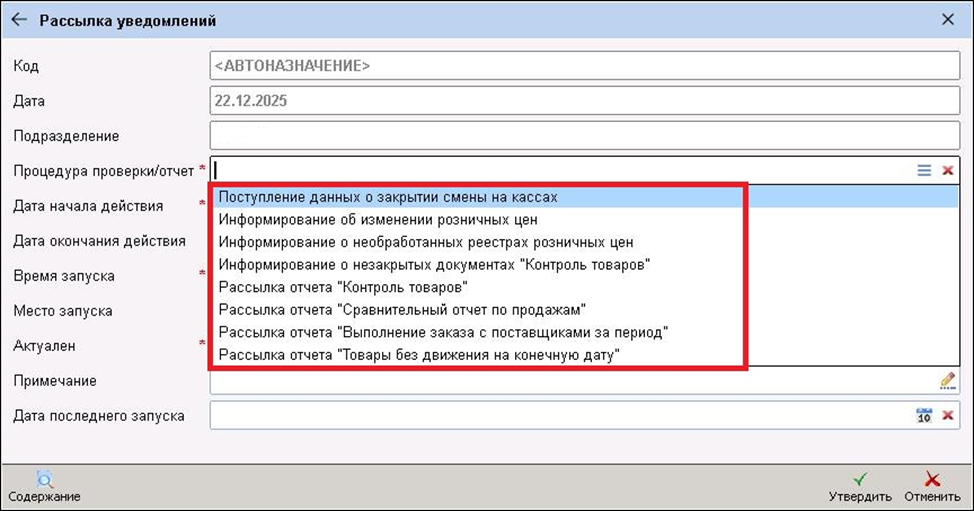Image resolution: width=974 pixels, height=511 pixels.
Task: Open list icon in Процедура проверки/отчет field
Action: (x=924, y=171)
